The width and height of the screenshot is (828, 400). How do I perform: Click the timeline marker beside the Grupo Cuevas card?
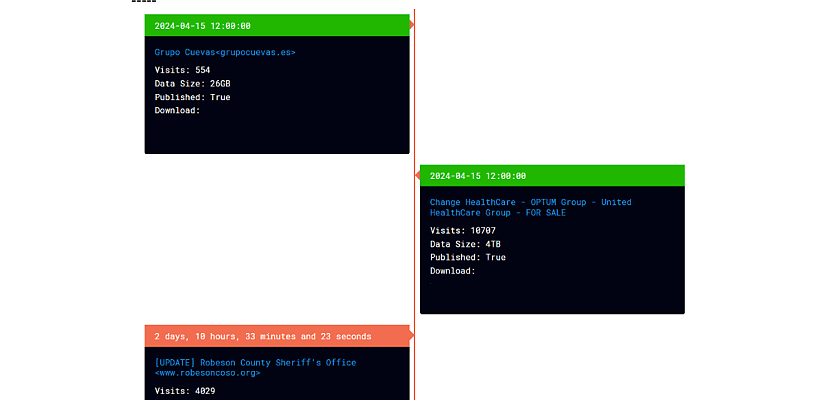coord(412,25)
